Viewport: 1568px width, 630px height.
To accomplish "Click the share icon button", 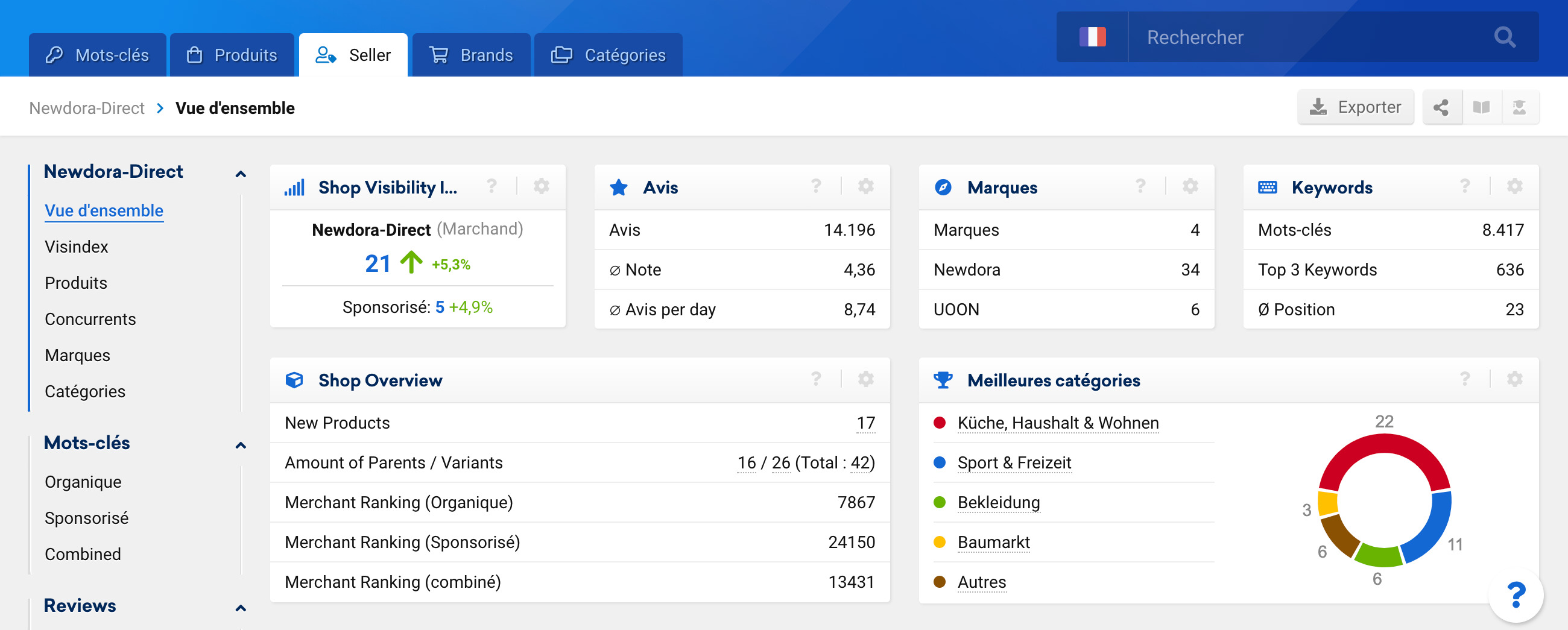I will point(1441,107).
